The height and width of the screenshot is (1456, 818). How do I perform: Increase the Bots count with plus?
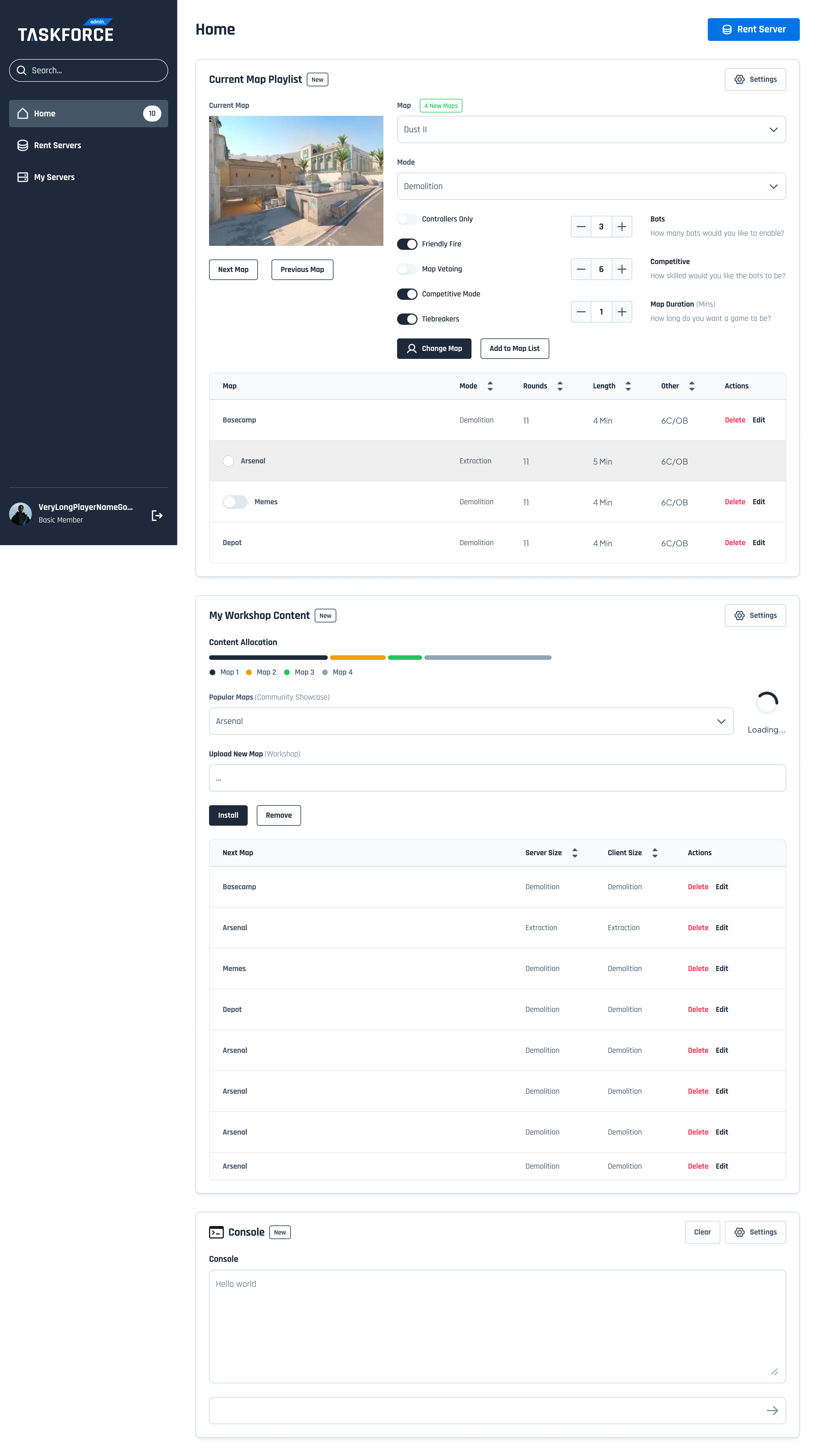tap(621, 227)
